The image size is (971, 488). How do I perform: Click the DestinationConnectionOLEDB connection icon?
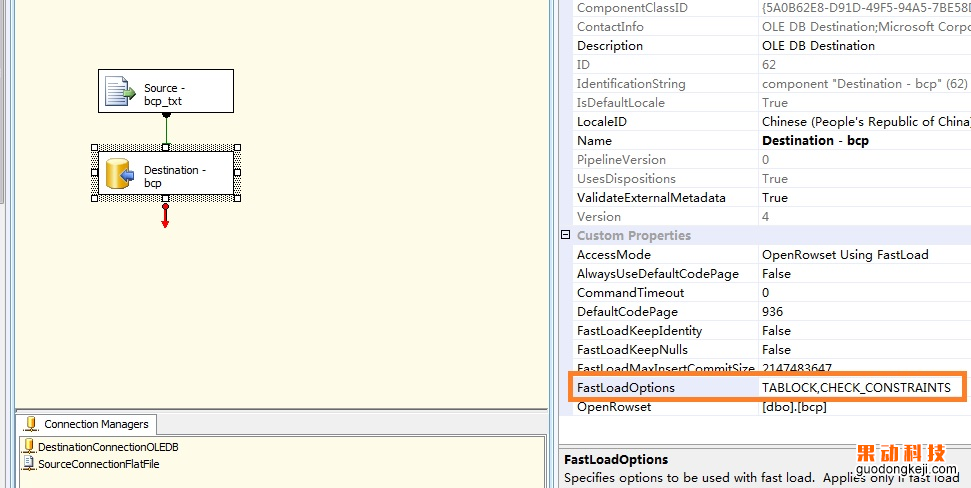(x=29, y=447)
